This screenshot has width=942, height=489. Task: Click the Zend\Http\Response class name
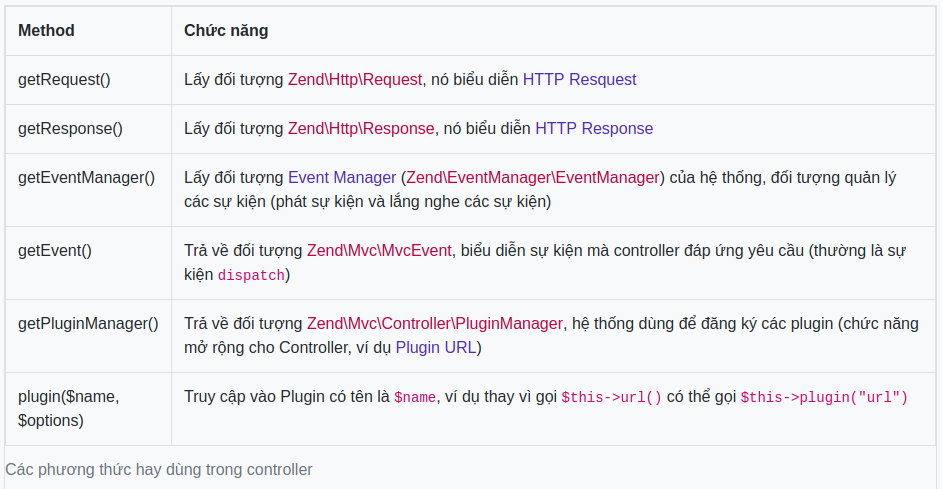point(361,129)
